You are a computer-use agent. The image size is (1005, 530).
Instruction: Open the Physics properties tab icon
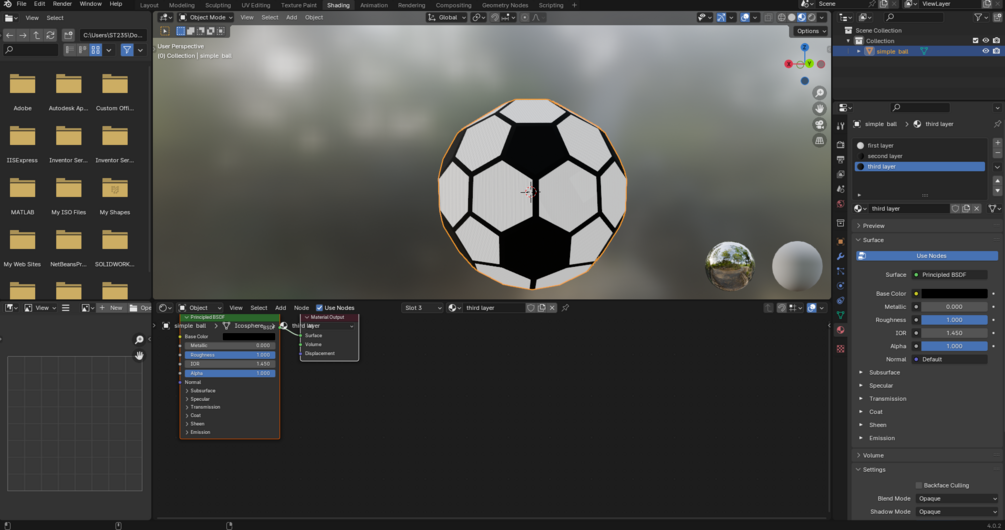[x=840, y=286]
